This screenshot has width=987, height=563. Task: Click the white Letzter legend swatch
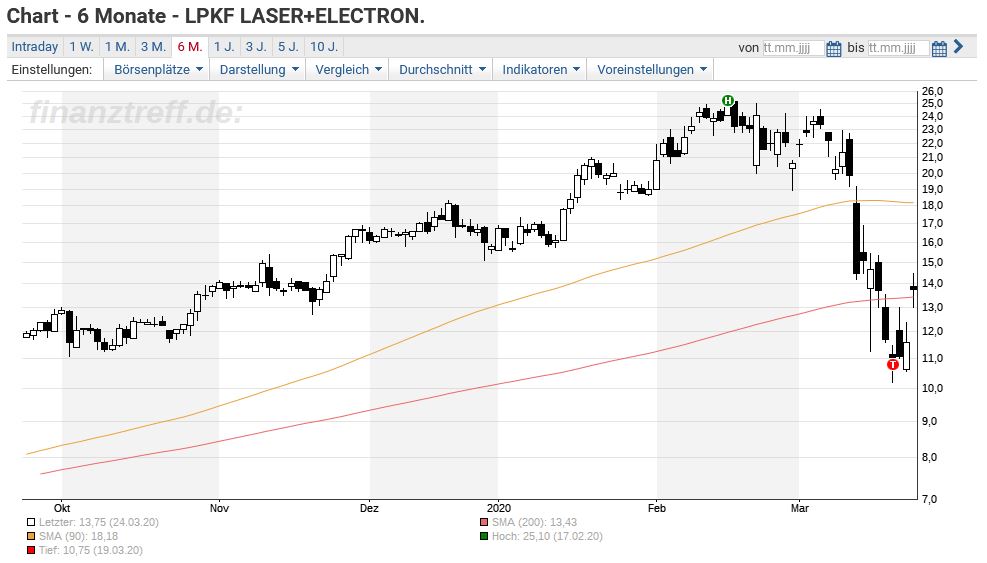tap(31, 522)
